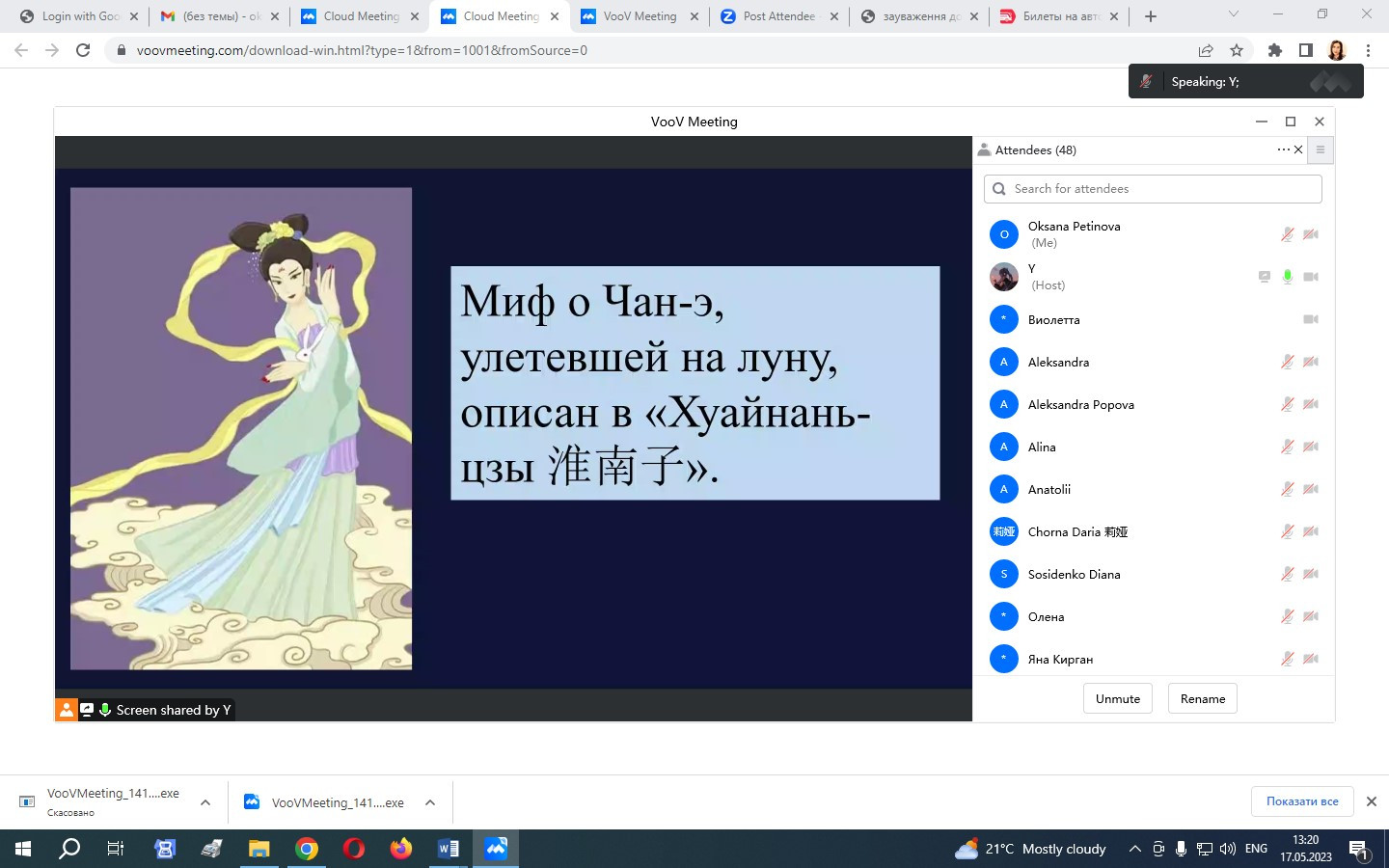Image resolution: width=1389 pixels, height=868 pixels.
Task: Toggle microphone icon for Oksana Petinova
Action: 1287,234
